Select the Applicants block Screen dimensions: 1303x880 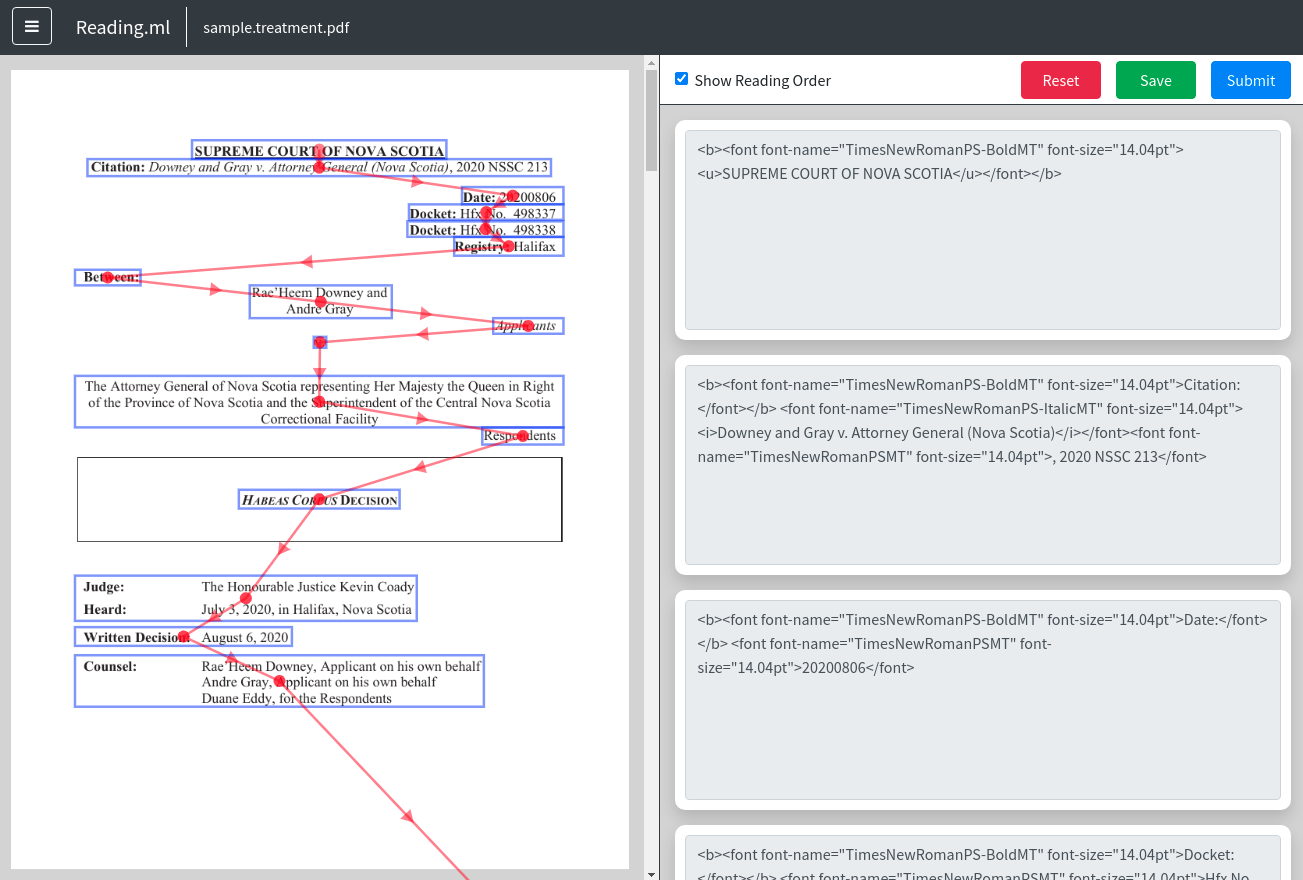point(528,326)
